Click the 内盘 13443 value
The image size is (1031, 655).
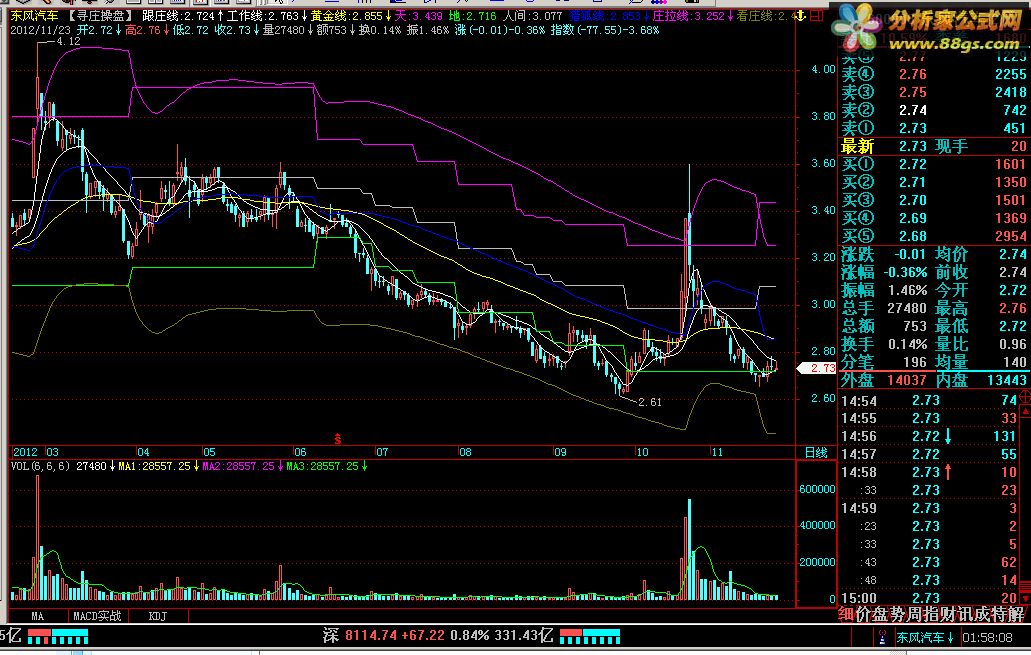[x=1007, y=379]
